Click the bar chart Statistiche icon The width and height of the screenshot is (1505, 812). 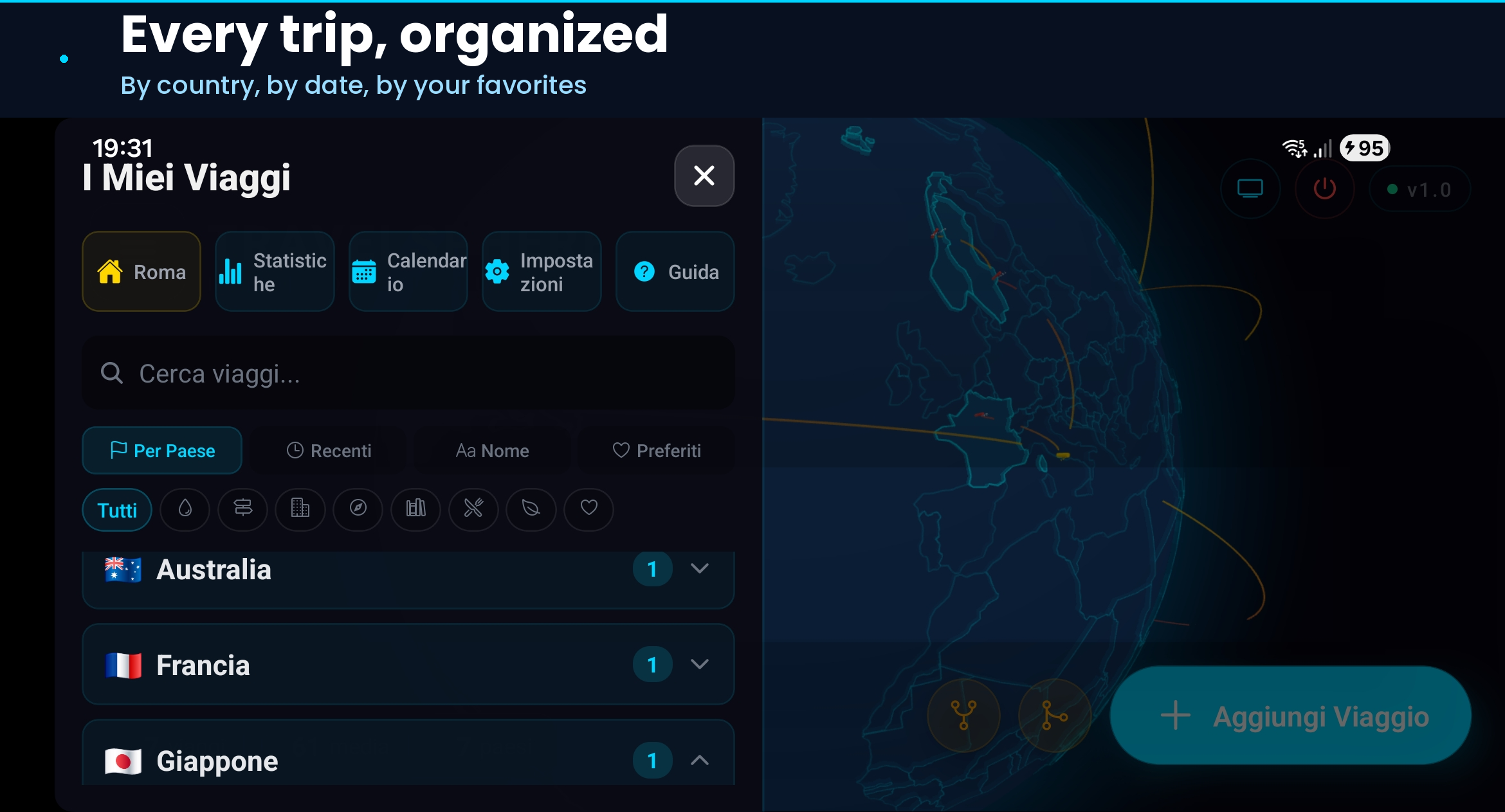[230, 271]
